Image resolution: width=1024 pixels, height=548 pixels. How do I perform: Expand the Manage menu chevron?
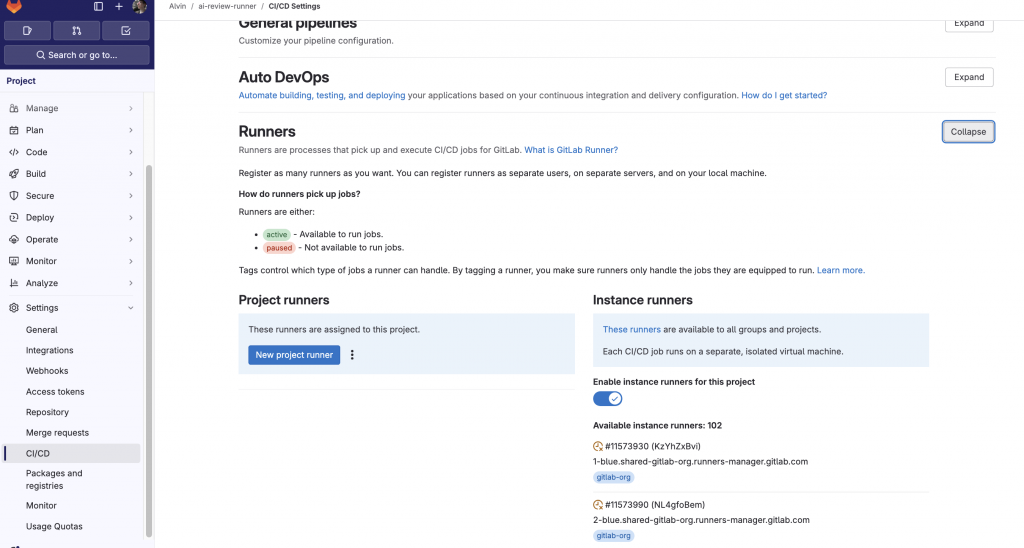coord(131,108)
